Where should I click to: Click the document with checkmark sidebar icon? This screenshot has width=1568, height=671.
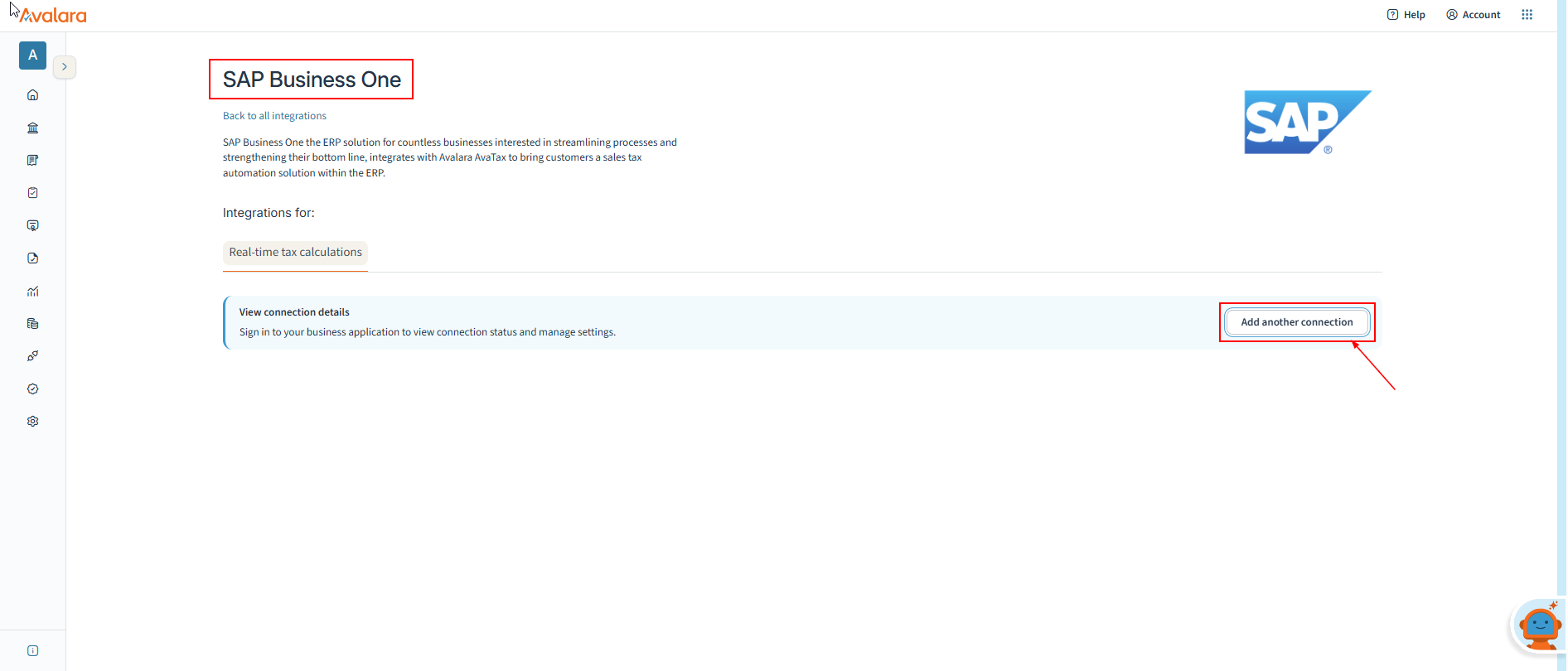[32, 258]
